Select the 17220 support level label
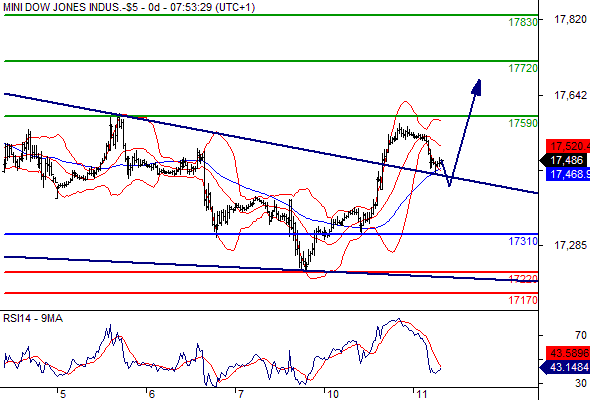This screenshot has height=400, width=590. [x=523, y=279]
